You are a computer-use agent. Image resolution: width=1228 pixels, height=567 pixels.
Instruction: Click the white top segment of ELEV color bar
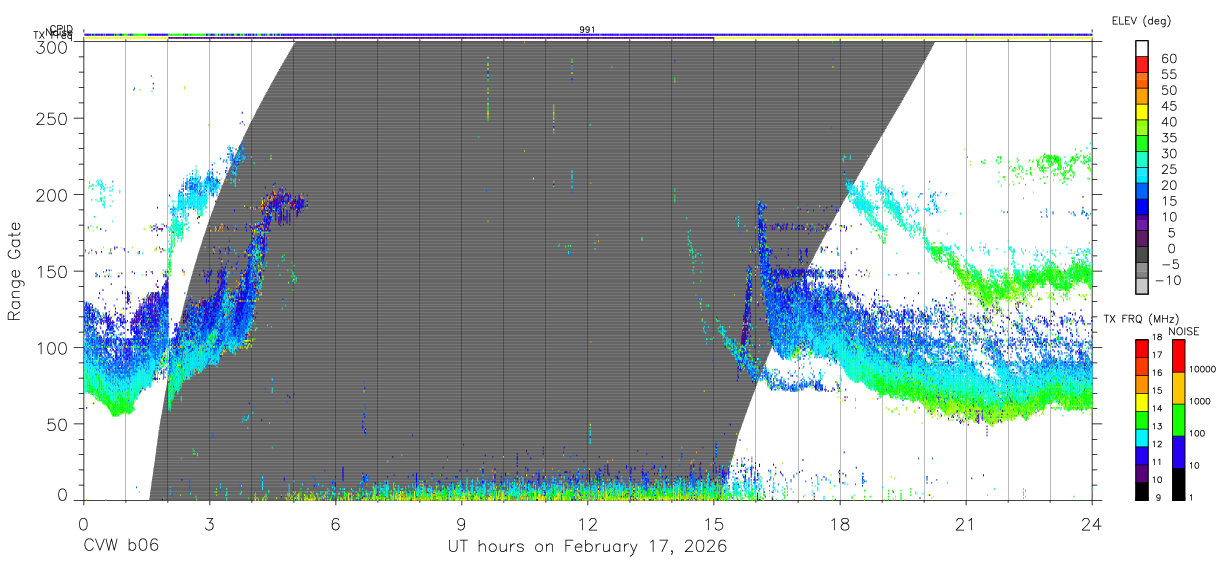[x=1142, y=50]
